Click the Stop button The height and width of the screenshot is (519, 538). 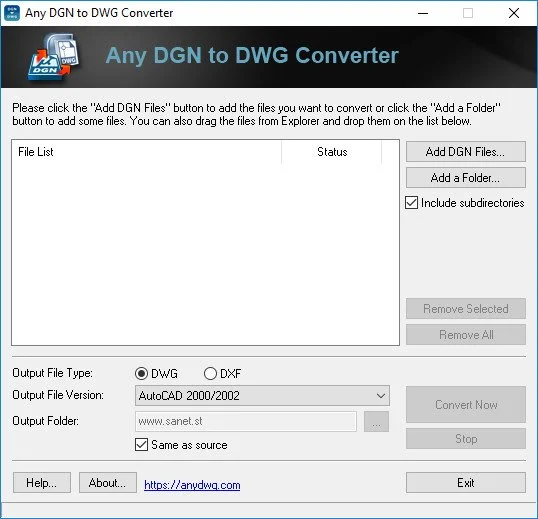click(466, 439)
